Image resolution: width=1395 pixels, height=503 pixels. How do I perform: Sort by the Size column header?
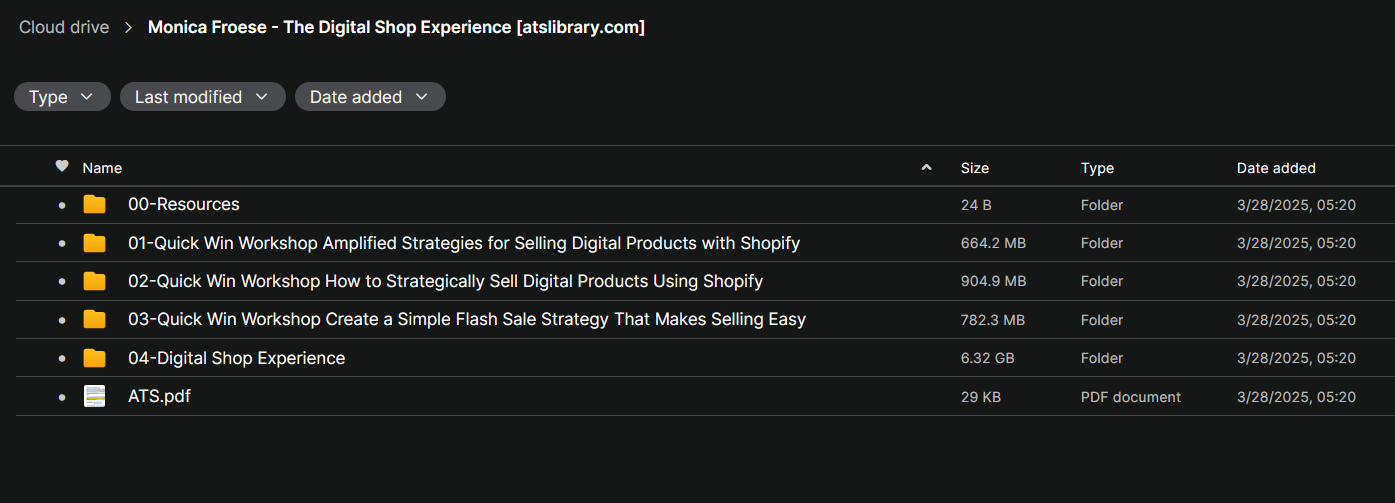pos(975,168)
